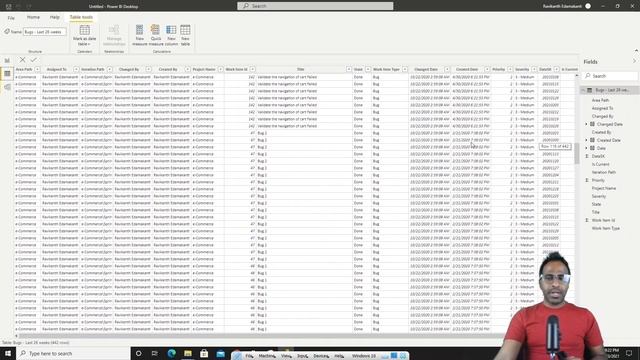The height and width of the screenshot is (360, 640).
Task: Open Mail app from the taskbar
Action: pyautogui.click(x=220, y=353)
